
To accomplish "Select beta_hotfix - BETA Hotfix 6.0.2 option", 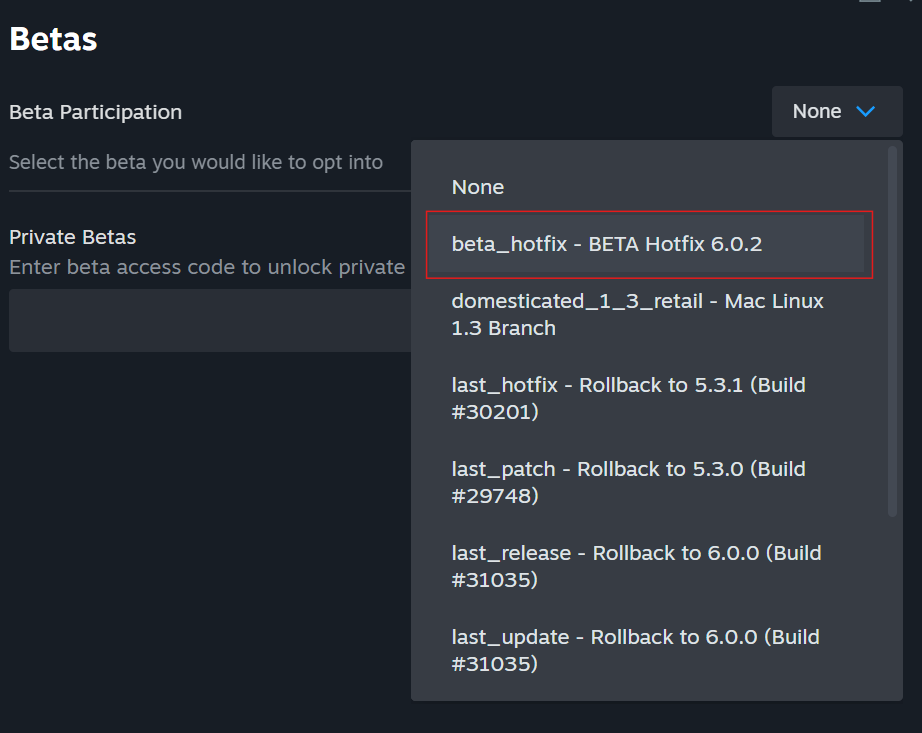I will click(x=650, y=244).
